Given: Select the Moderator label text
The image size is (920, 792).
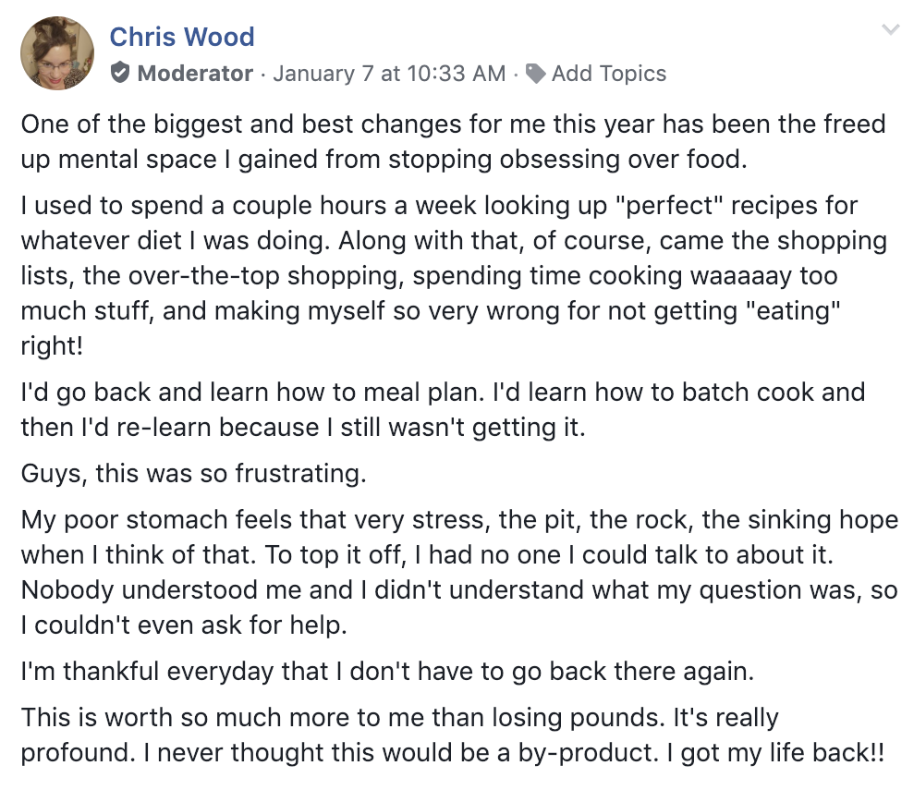Looking at the screenshot, I should [195, 73].
